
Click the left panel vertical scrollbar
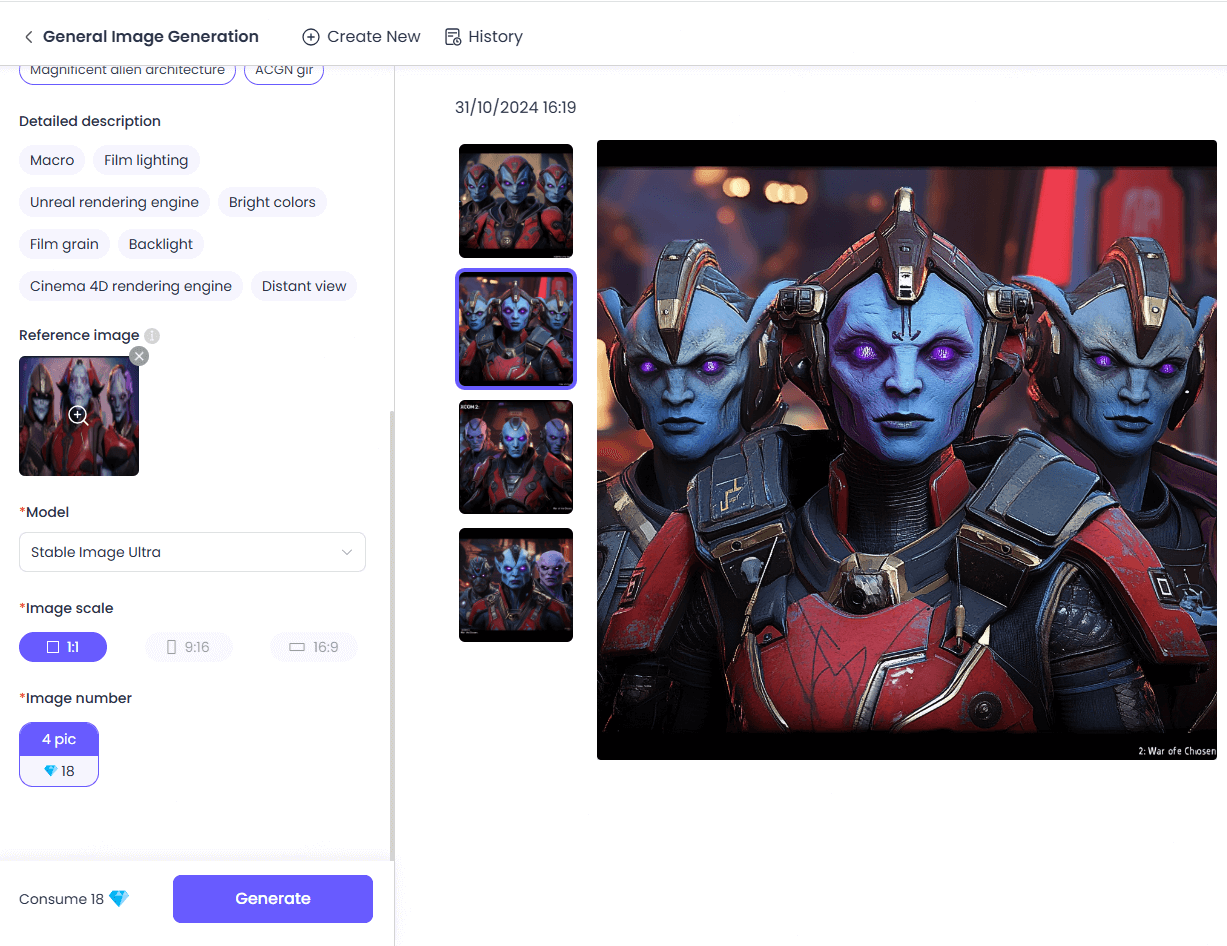coord(391,635)
